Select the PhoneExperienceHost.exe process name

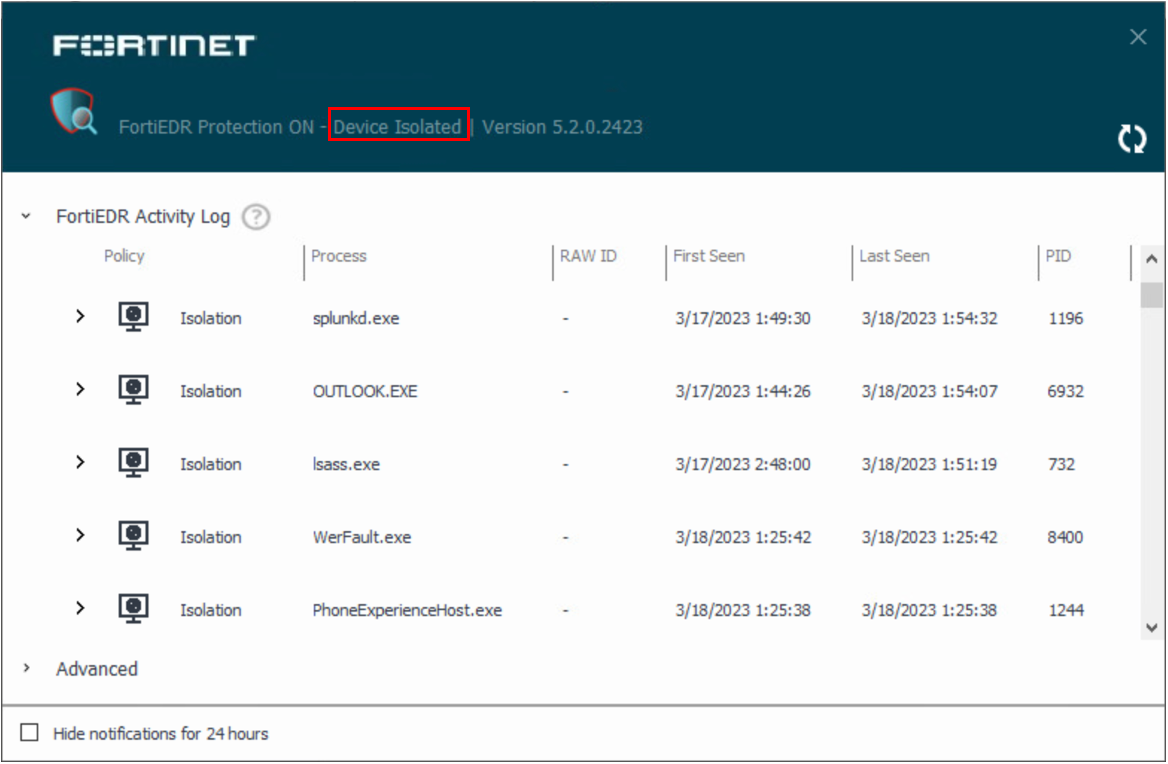[x=407, y=611]
